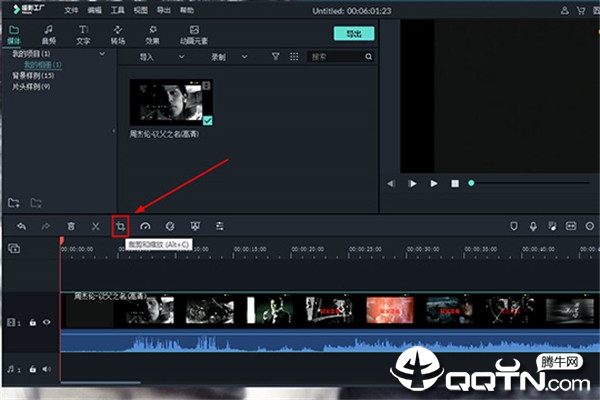Click the timeline zoom circle icon
The width and height of the screenshot is (600, 400).
tap(590, 226)
